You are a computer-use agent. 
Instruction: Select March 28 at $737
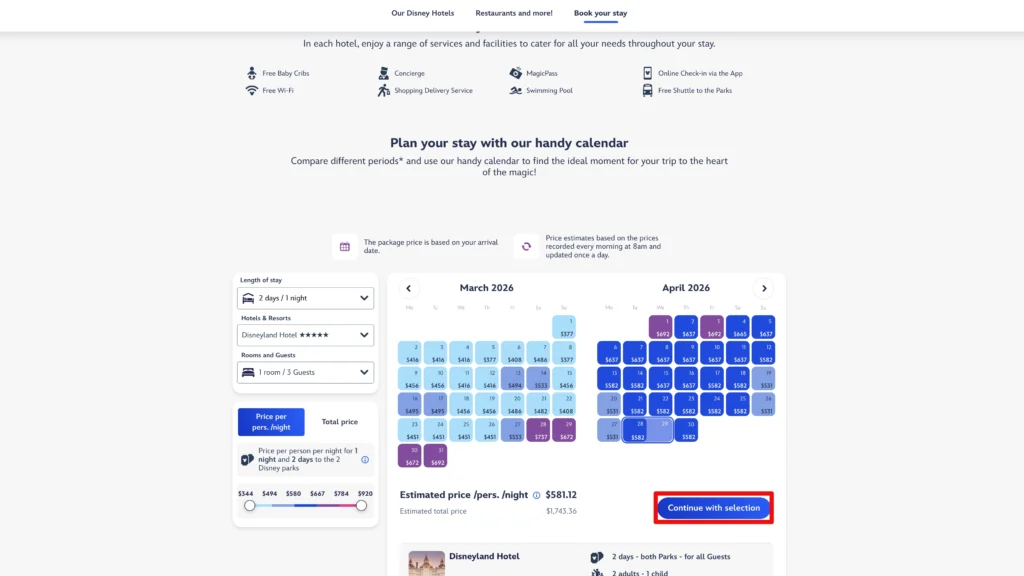[x=539, y=430]
